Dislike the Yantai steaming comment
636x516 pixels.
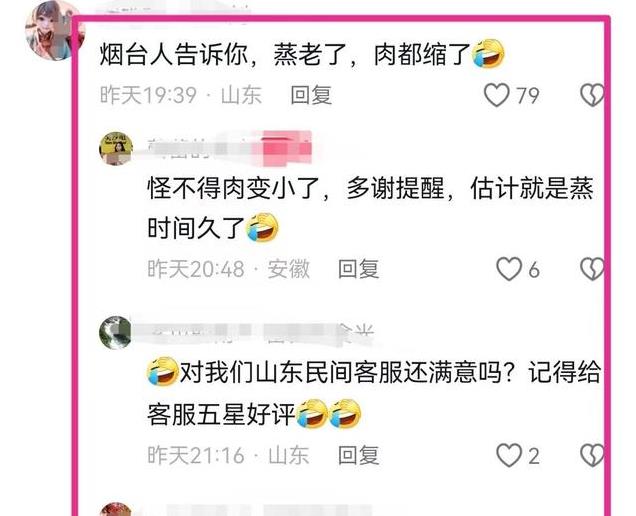[x=592, y=95]
